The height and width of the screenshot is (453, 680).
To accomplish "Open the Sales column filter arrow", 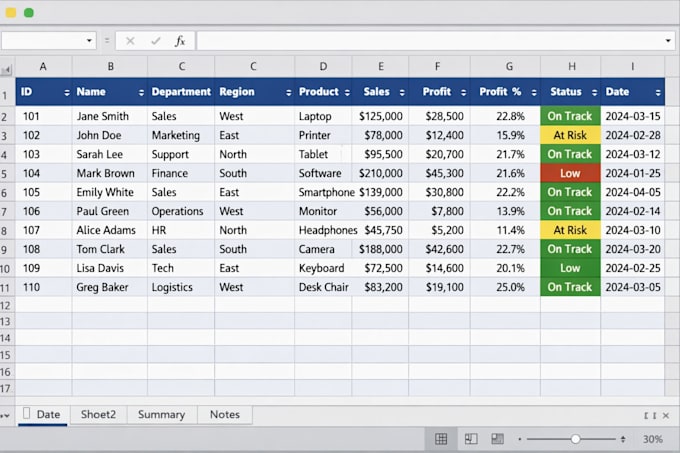I will click(x=402, y=92).
